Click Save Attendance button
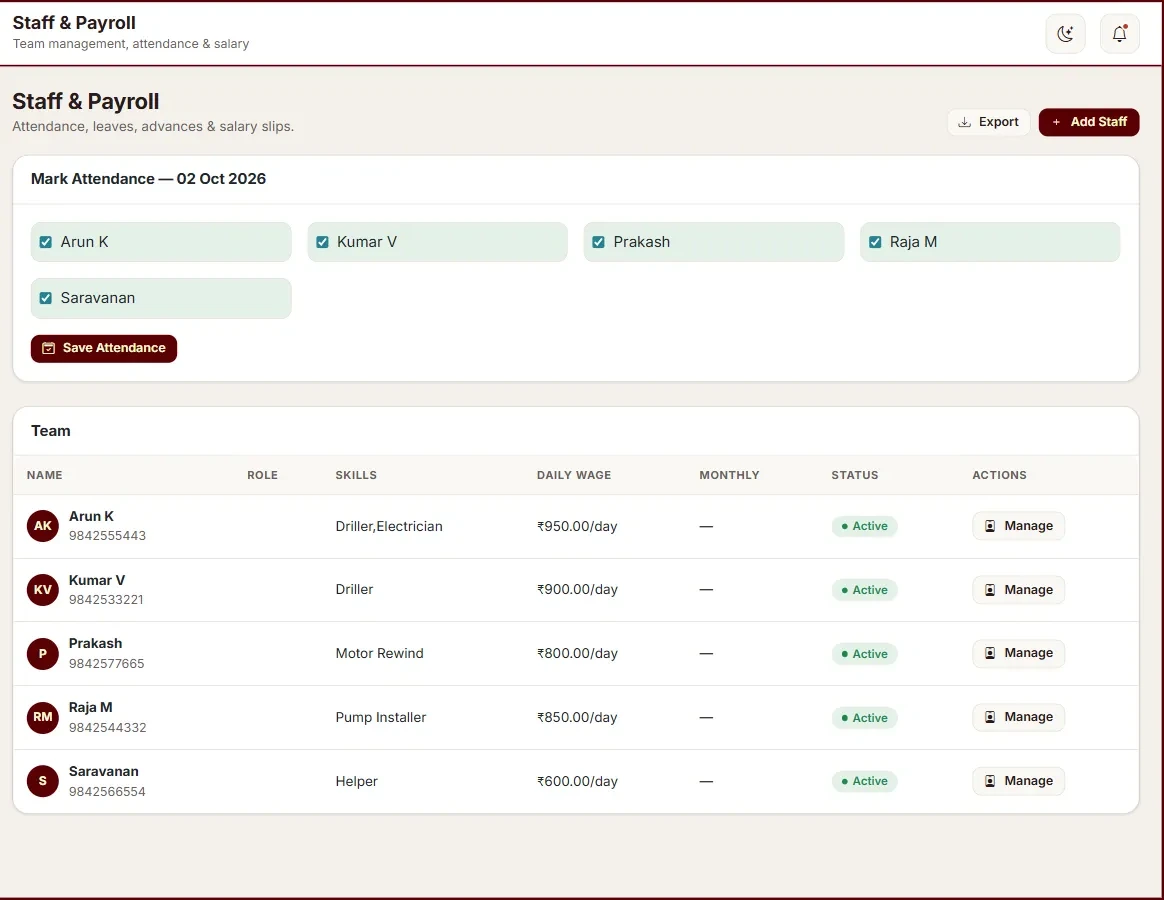The height and width of the screenshot is (900, 1164). click(104, 348)
